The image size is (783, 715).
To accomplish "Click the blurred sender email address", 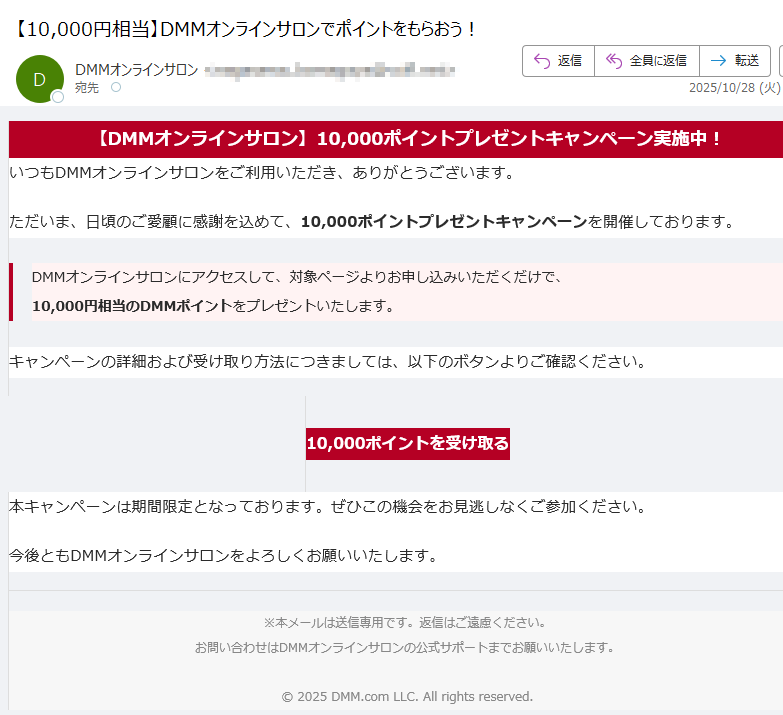I will click(330, 70).
